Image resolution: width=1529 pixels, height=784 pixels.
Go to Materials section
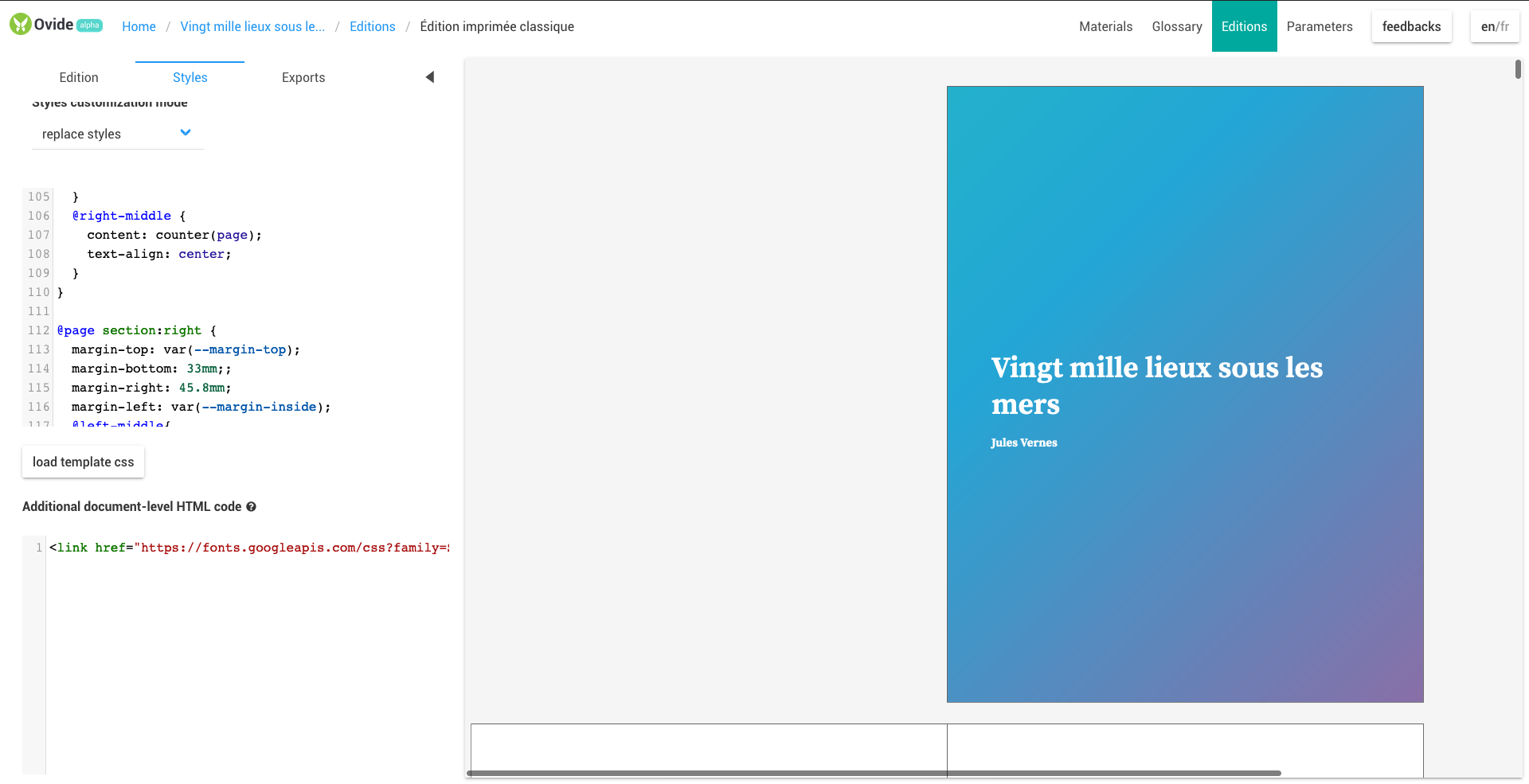1105,26
